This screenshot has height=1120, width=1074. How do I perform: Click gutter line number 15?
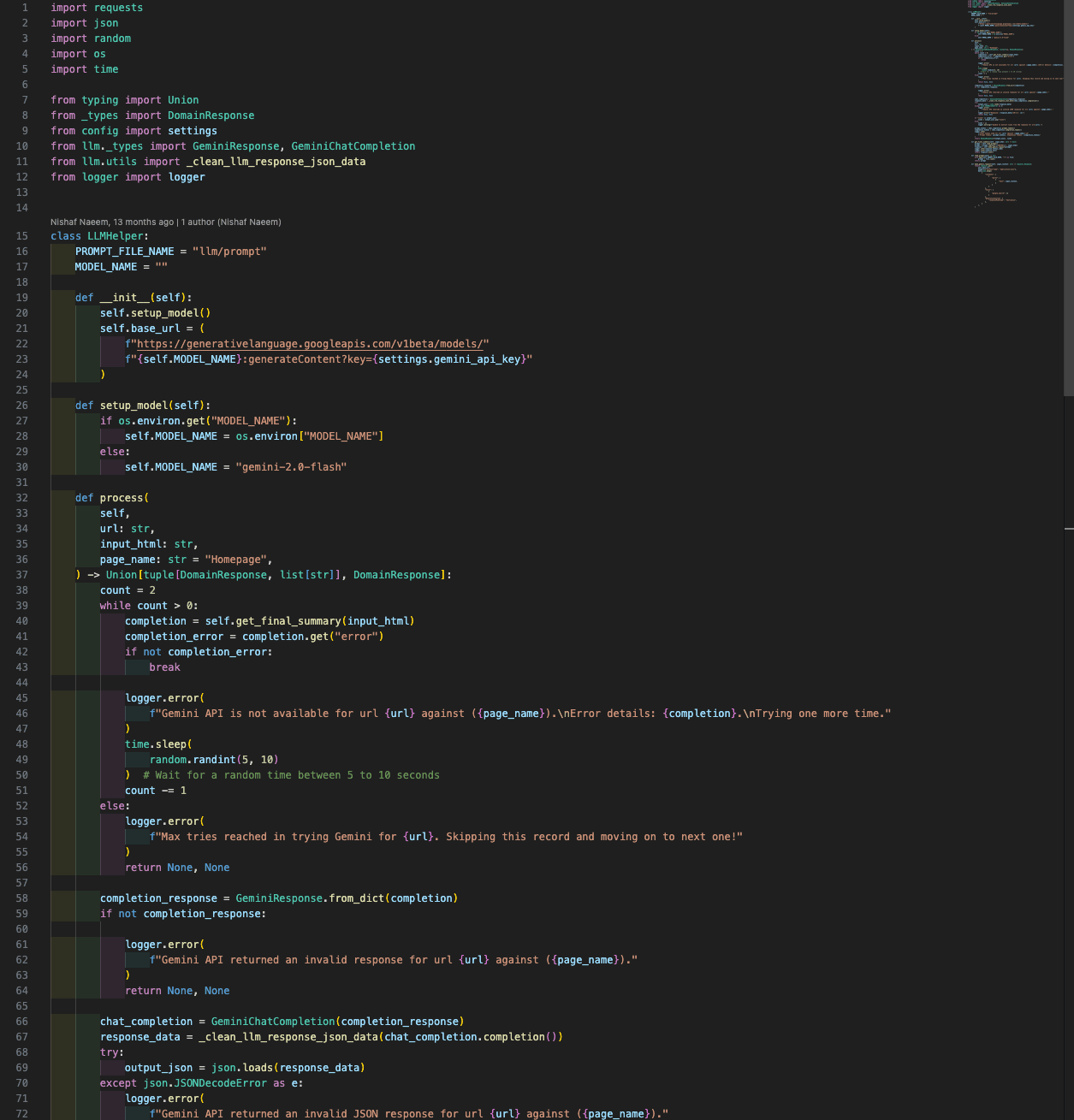tap(21, 236)
